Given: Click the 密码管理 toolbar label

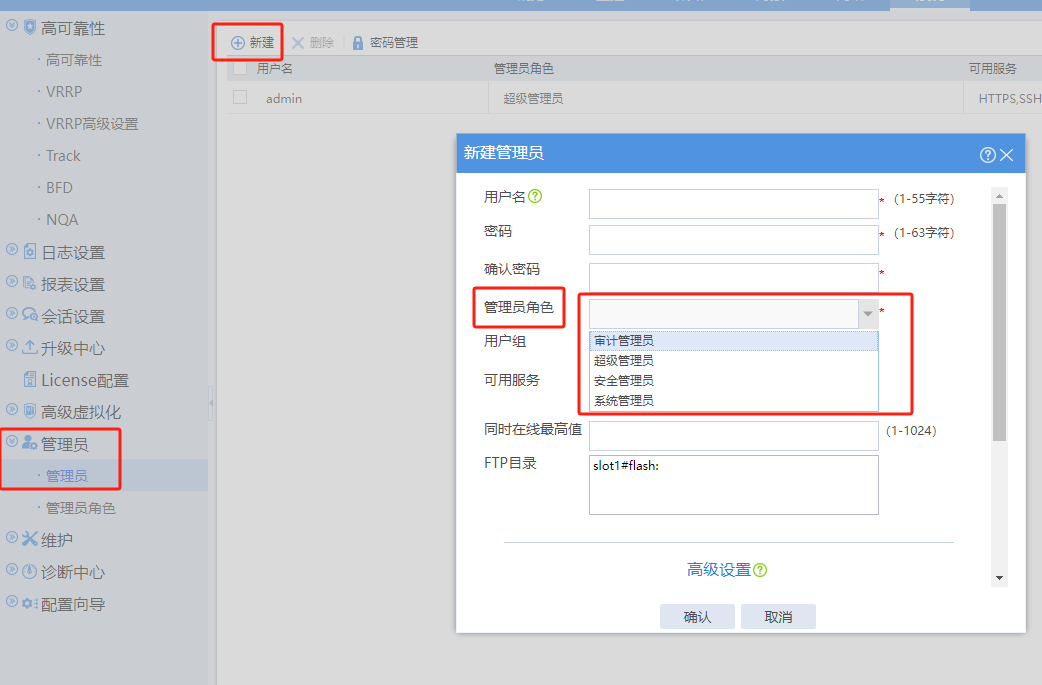Looking at the screenshot, I should pos(394,43).
